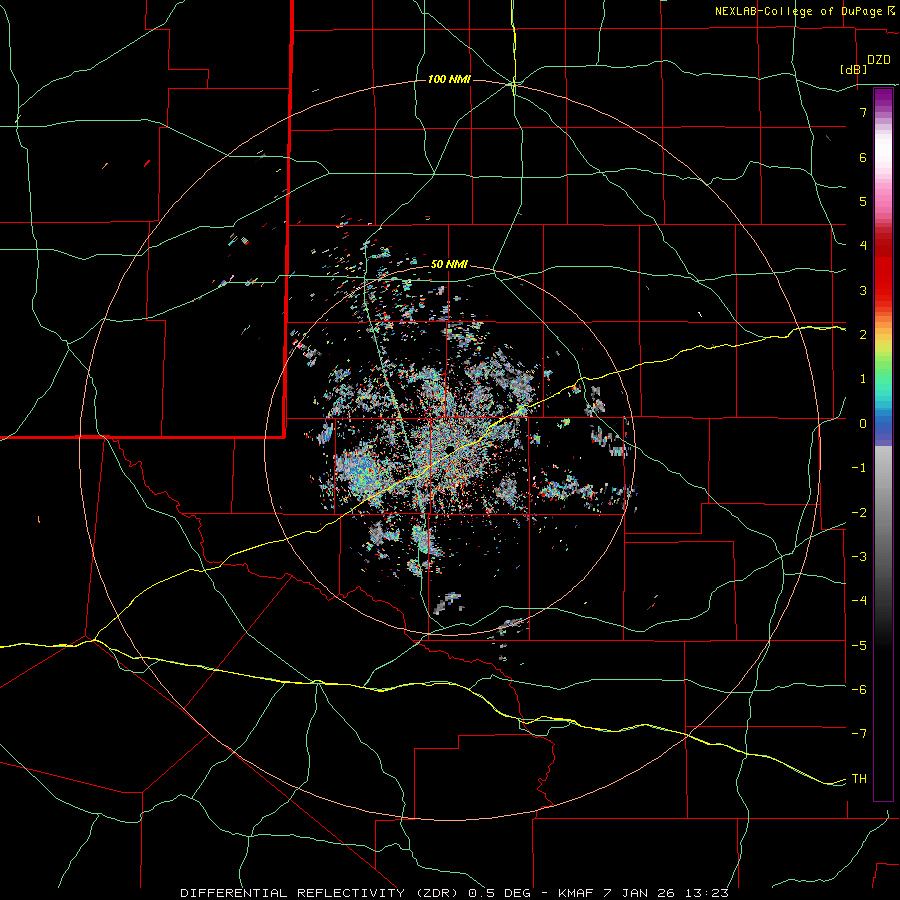Click the -7 value on color scale
The height and width of the screenshot is (900, 900).
pyautogui.click(x=859, y=734)
